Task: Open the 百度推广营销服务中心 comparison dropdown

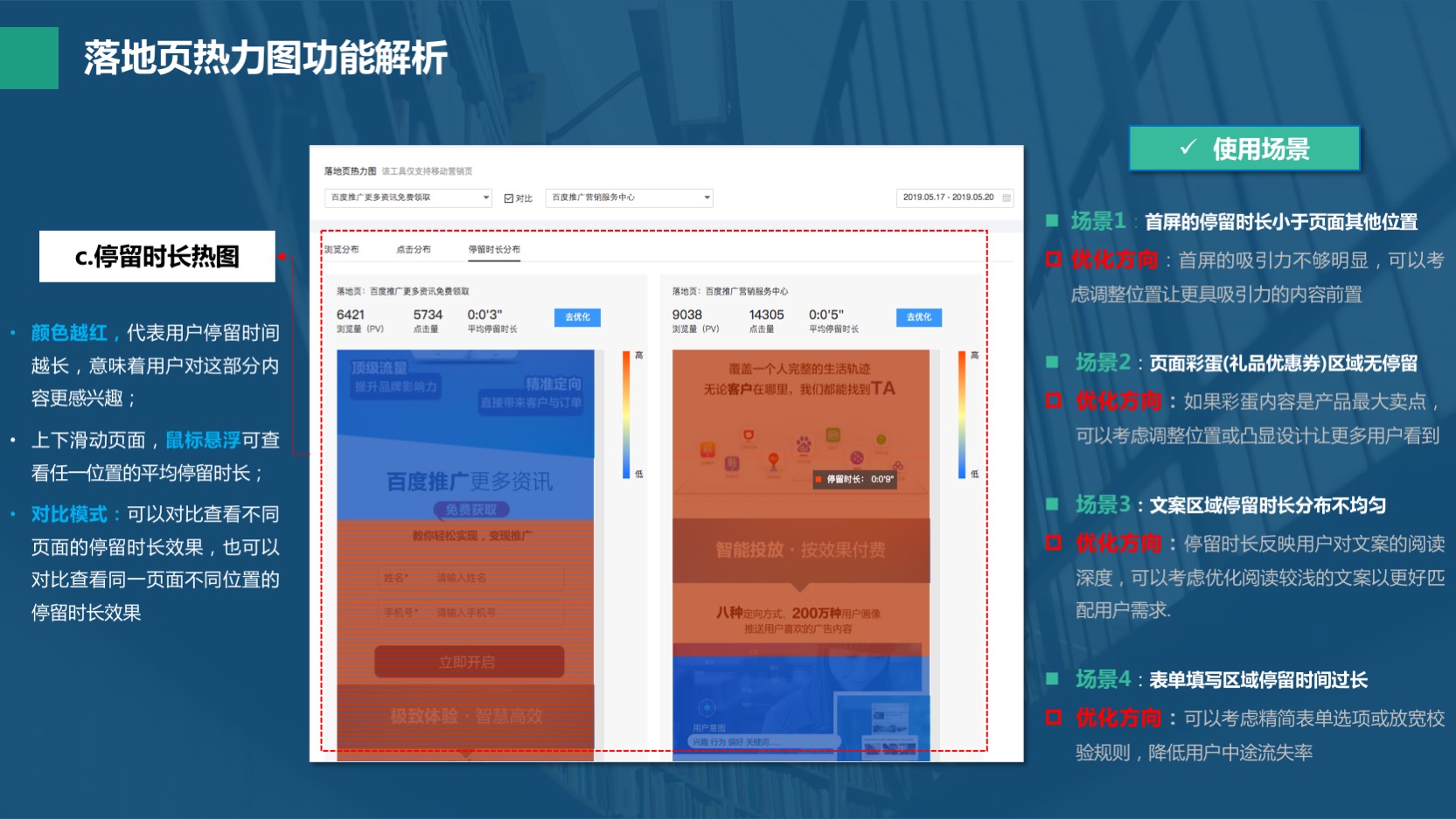Action: [629, 198]
